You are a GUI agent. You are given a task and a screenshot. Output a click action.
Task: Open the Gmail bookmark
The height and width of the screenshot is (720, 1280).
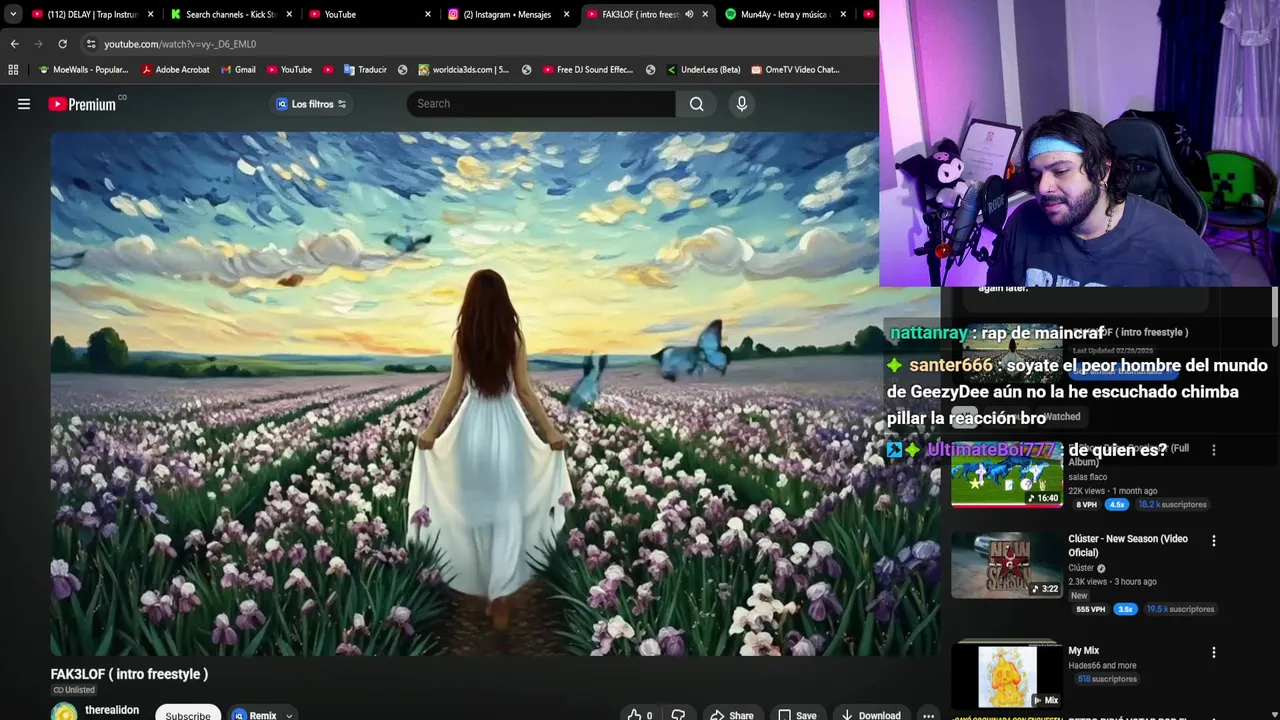[238, 70]
